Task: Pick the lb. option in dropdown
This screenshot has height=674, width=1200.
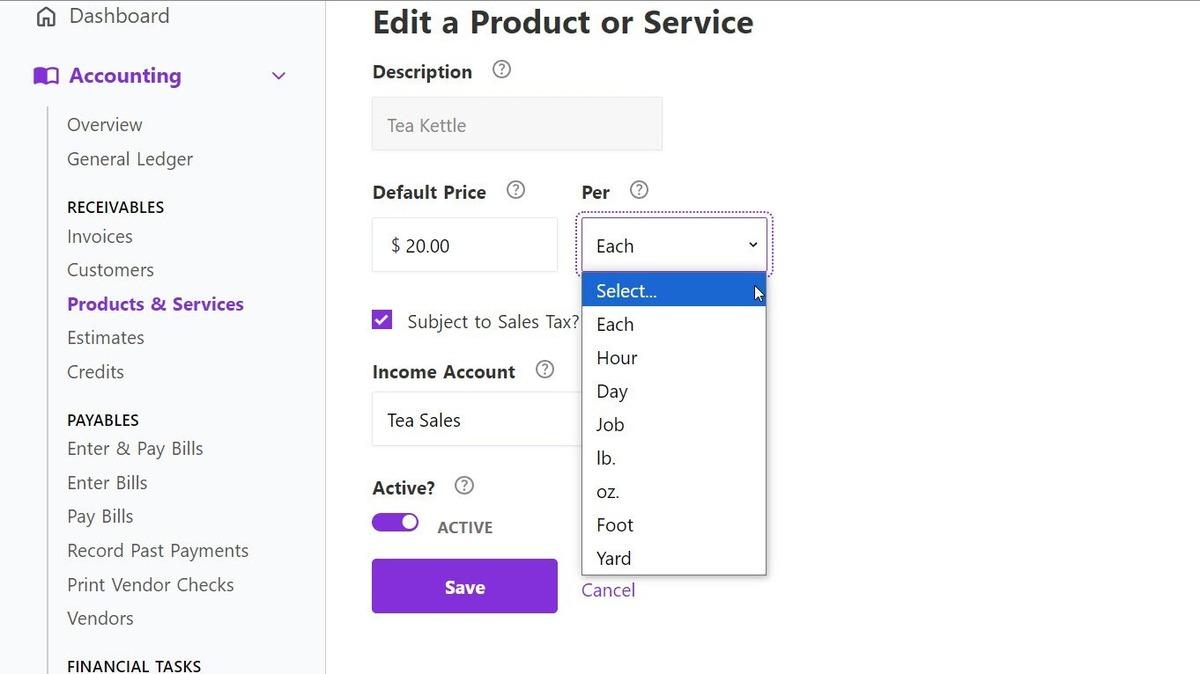Action: (606, 458)
